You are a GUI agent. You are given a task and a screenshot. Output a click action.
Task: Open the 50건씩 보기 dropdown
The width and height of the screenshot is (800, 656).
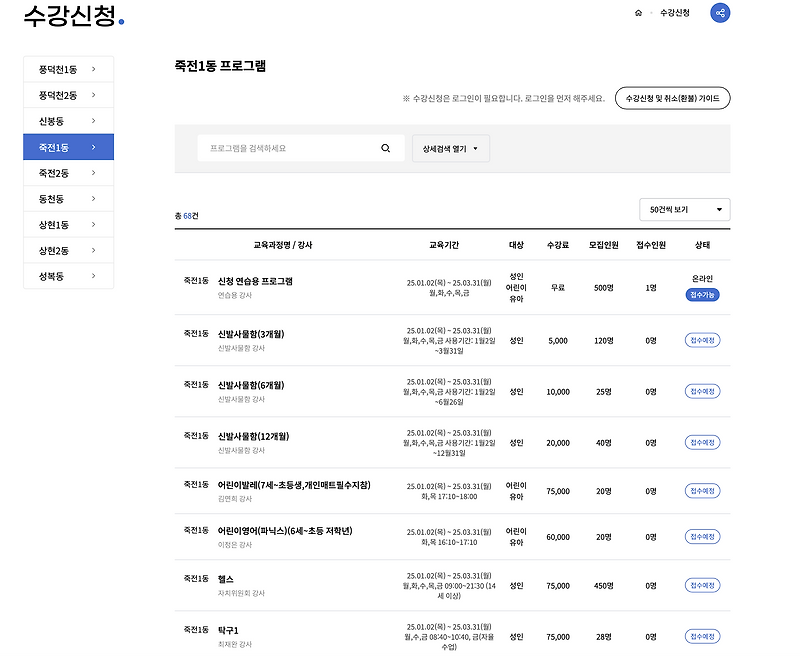tap(683, 209)
